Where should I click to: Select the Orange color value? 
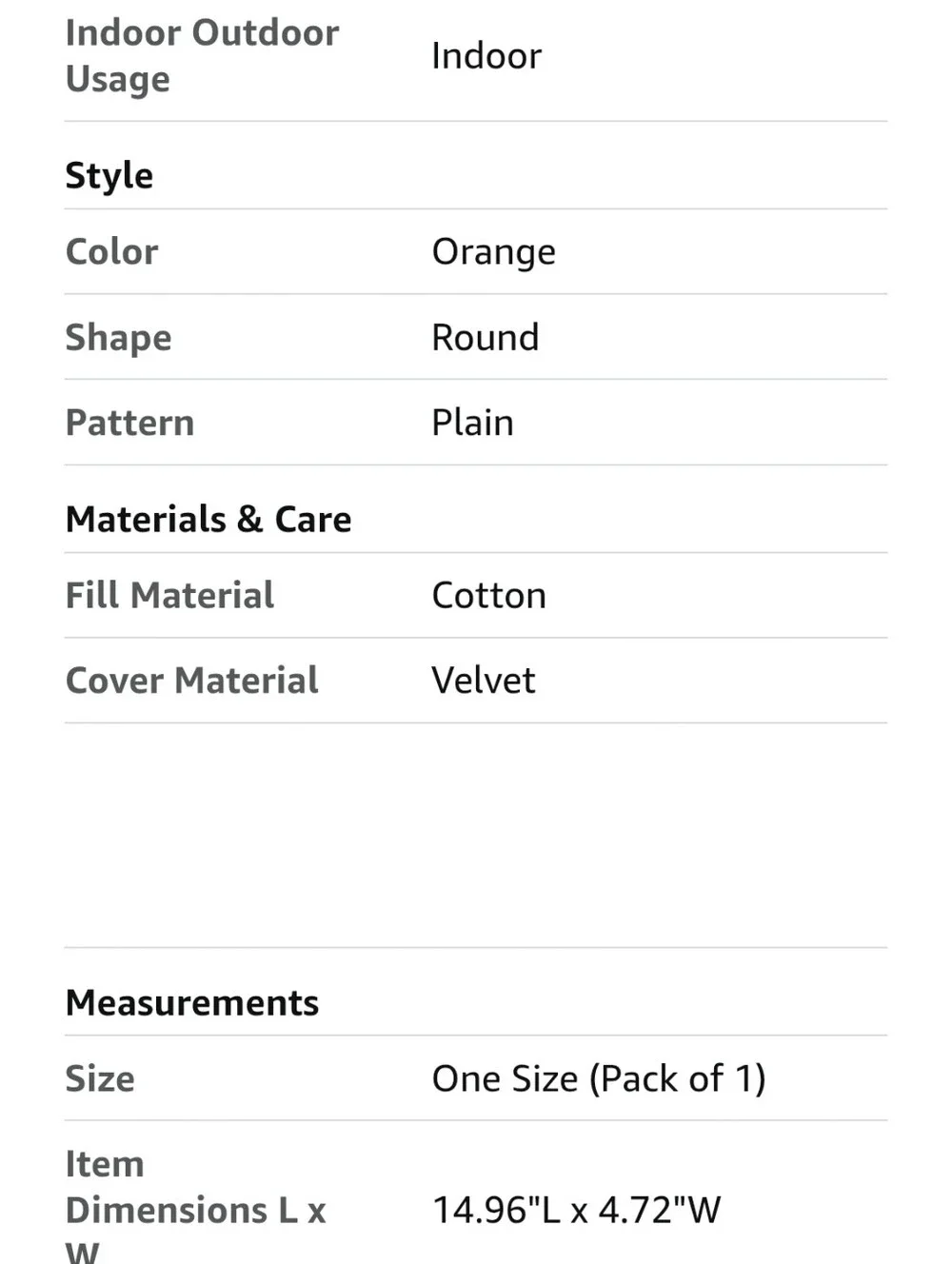tap(494, 253)
